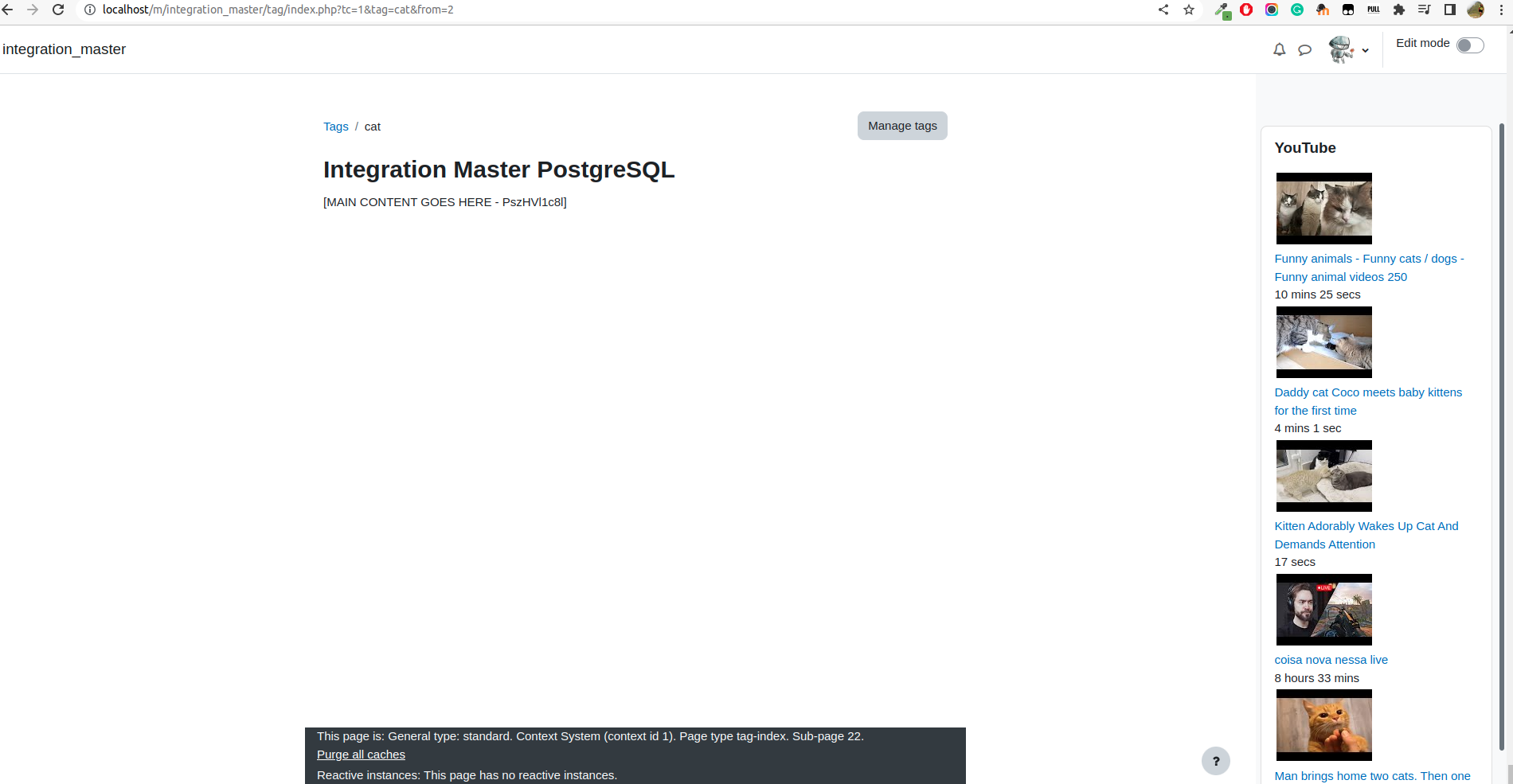1513x784 pixels.
Task: Open the Extensions puzzle-piece menu
Action: 1399,10
